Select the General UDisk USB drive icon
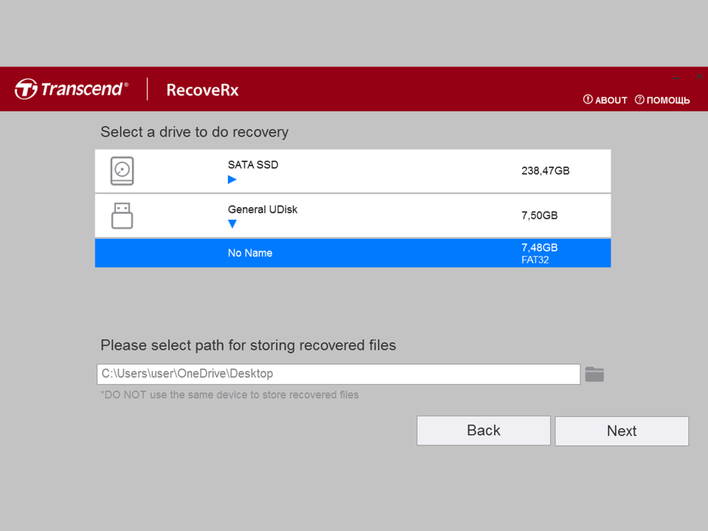This screenshot has height=531, width=708. coord(122,215)
